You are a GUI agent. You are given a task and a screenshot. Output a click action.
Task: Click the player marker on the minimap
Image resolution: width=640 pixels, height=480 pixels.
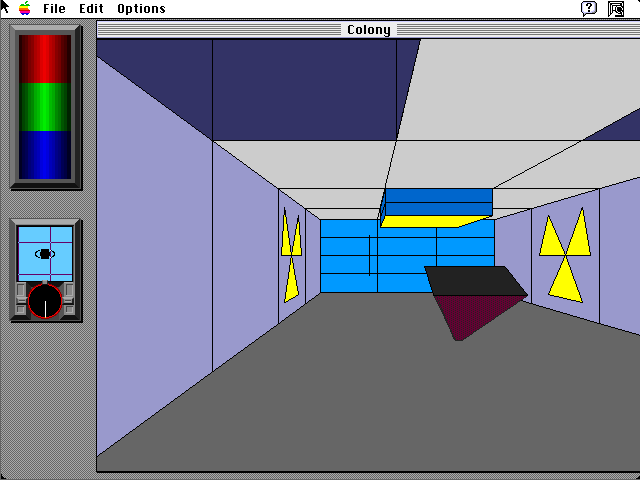45,254
